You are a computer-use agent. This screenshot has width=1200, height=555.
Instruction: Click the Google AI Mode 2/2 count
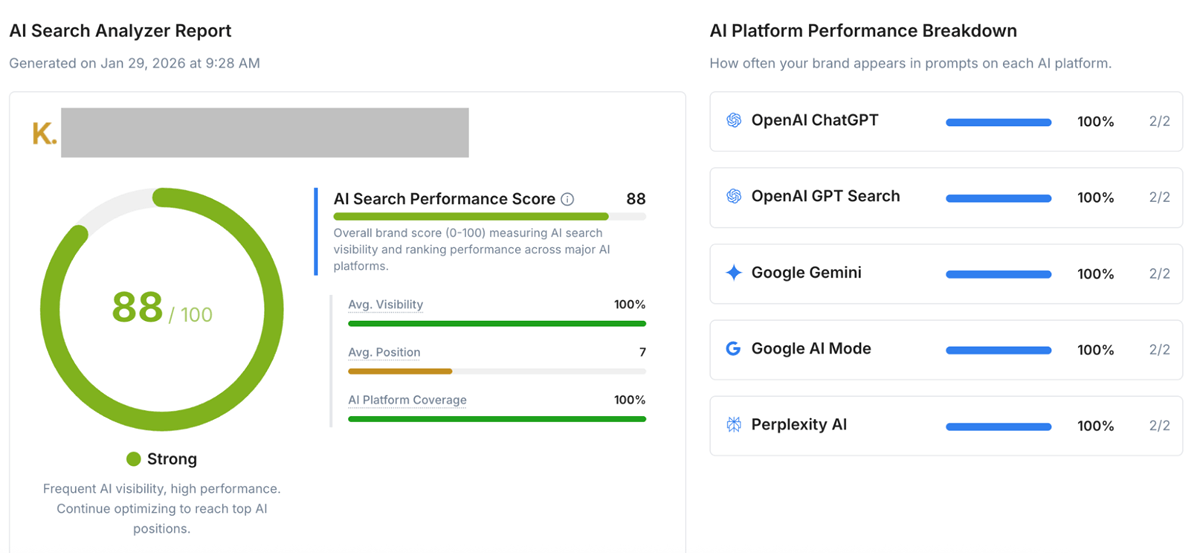(1159, 350)
